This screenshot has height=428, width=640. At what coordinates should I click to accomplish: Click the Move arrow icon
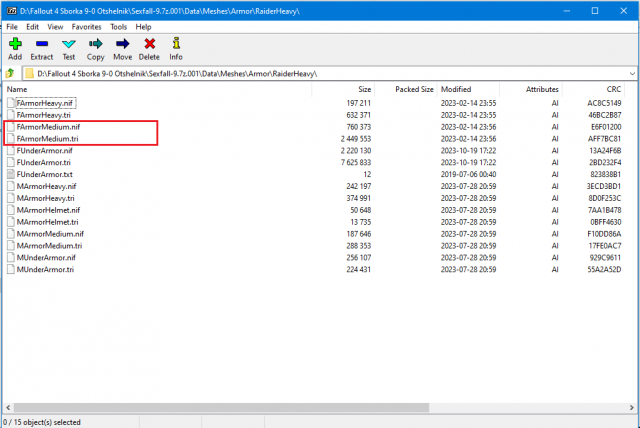(x=122, y=45)
